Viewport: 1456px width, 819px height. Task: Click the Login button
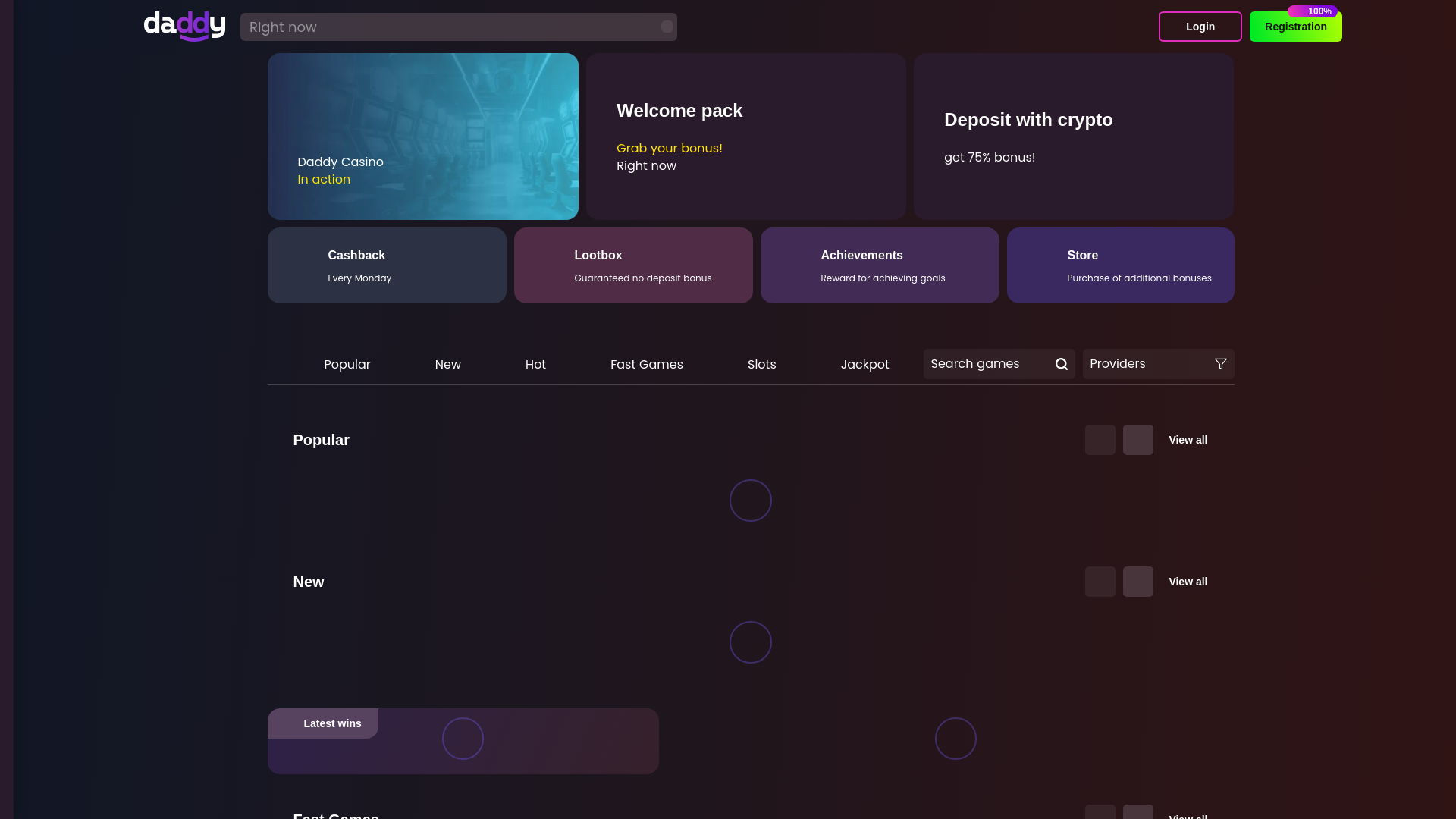[x=1200, y=27]
